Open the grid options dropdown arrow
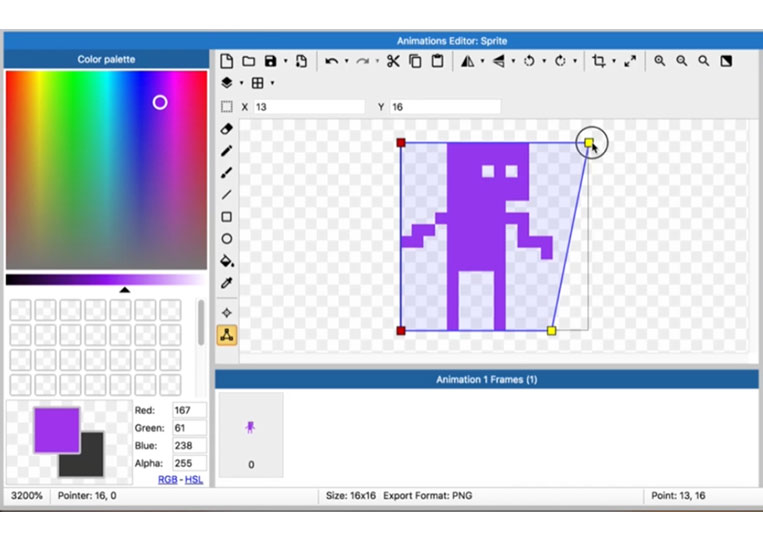Screen dimensions: 763x541 272,83
